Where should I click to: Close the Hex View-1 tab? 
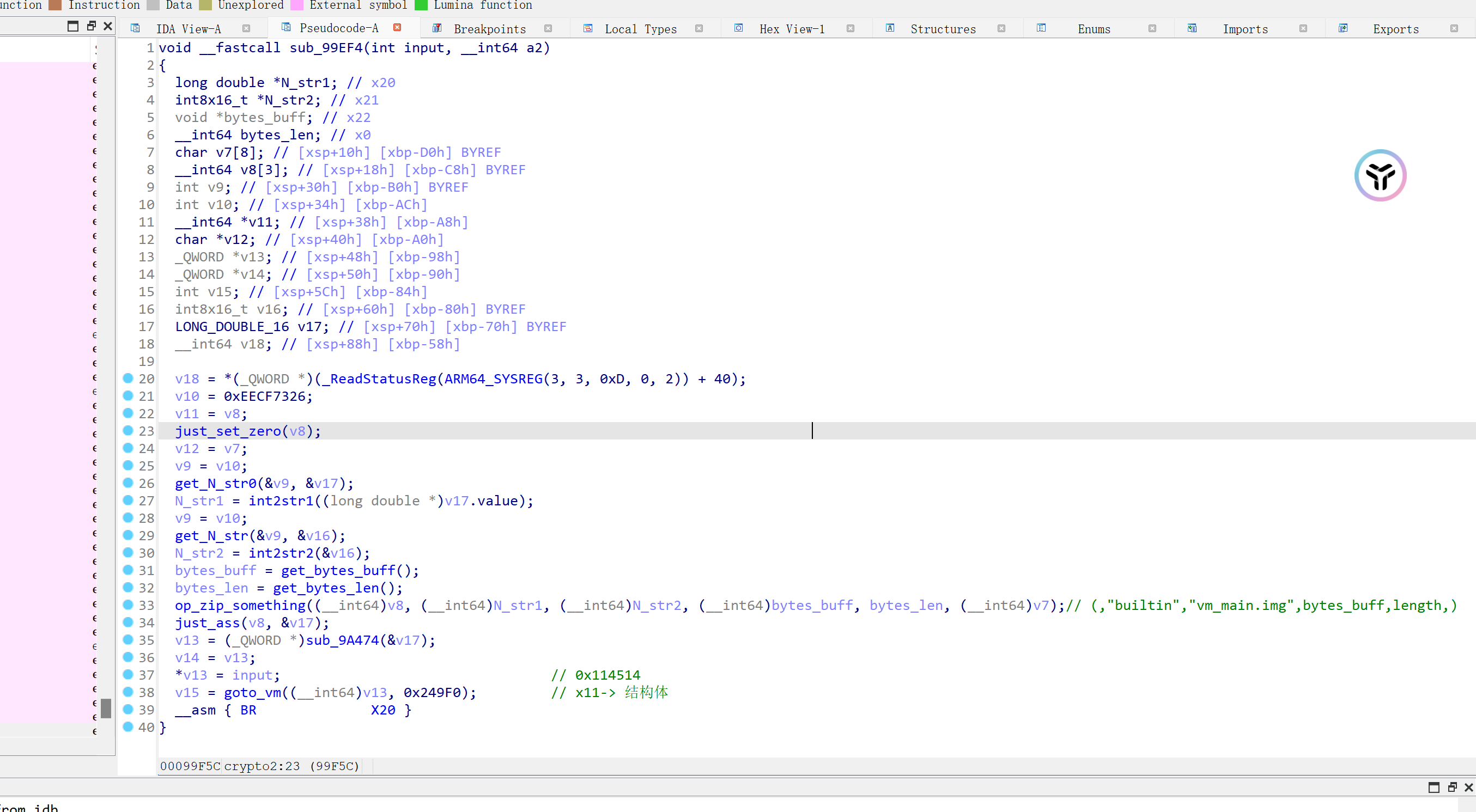(x=851, y=29)
